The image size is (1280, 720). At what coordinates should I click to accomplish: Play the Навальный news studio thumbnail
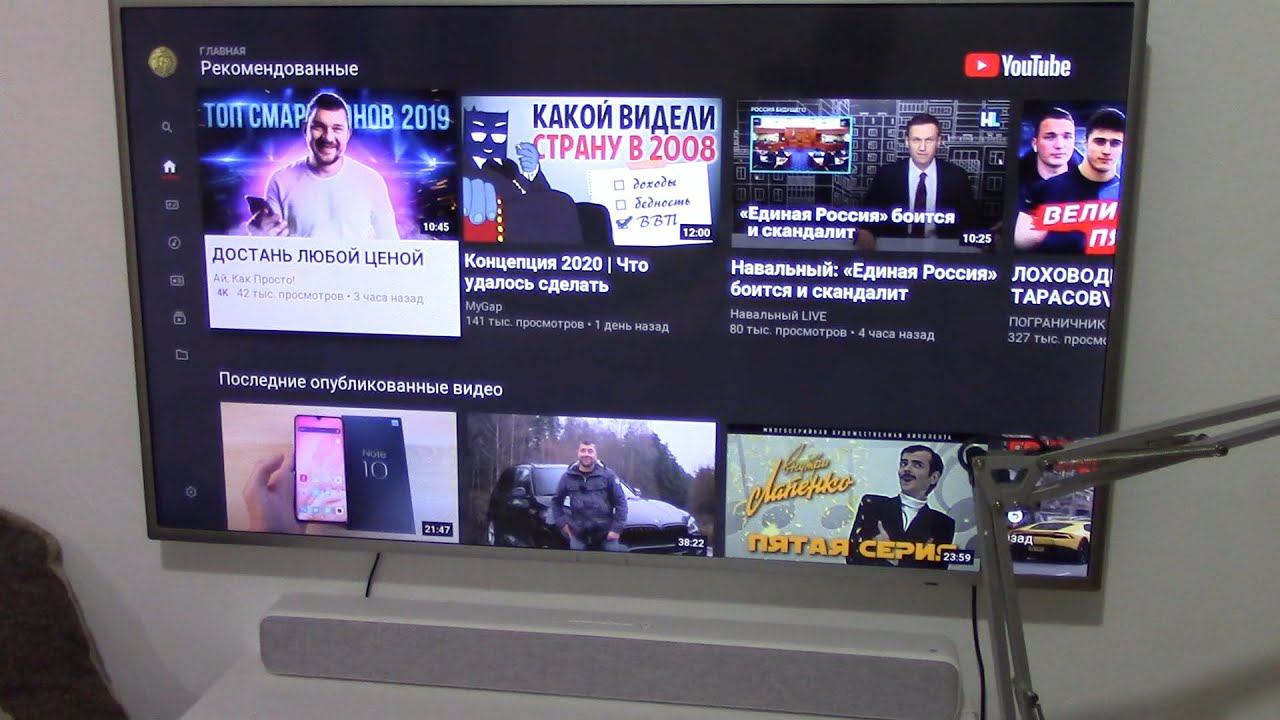click(x=869, y=173)
